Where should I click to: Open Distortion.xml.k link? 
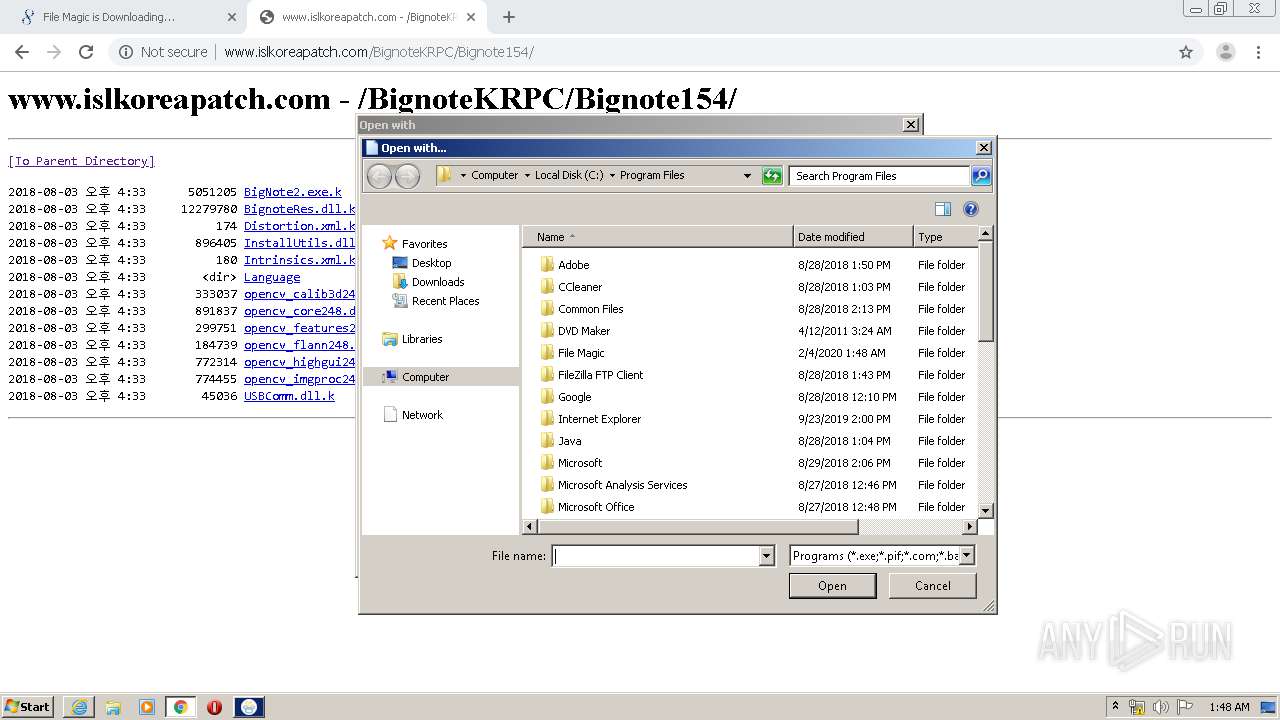click(x=300, y=226)
